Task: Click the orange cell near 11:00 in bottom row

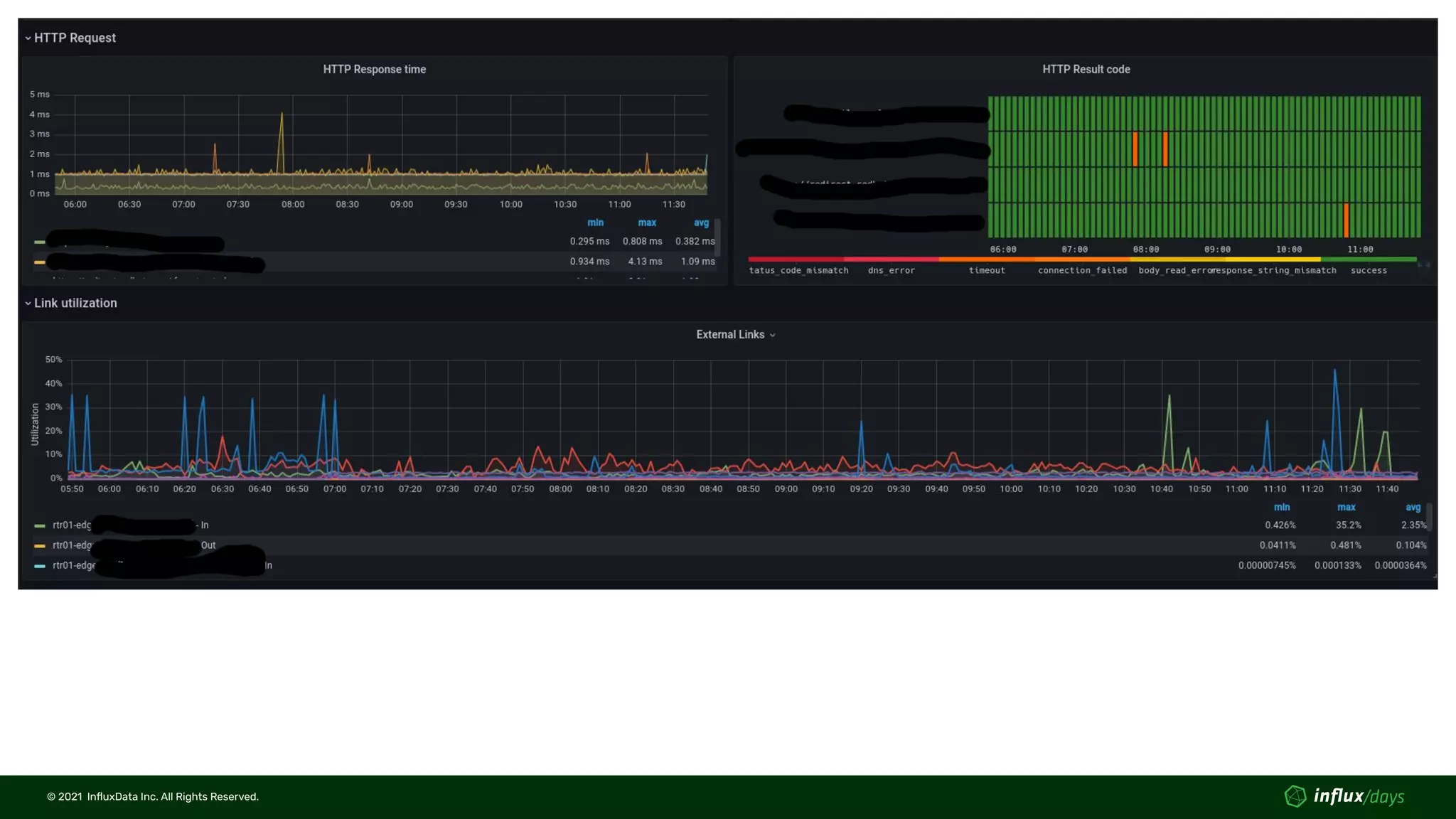Action: pyautogui.click(x=1346, y=220)
